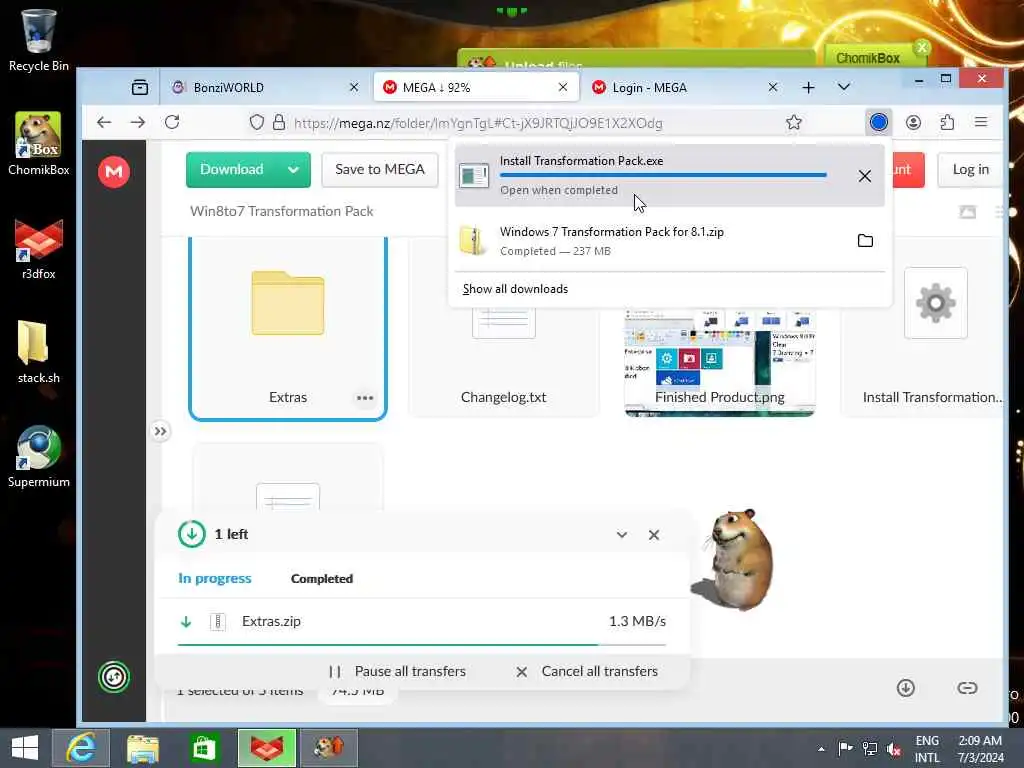Open the Supermium desktop shortcut
1024x768 pixels.
click(39, 456)
